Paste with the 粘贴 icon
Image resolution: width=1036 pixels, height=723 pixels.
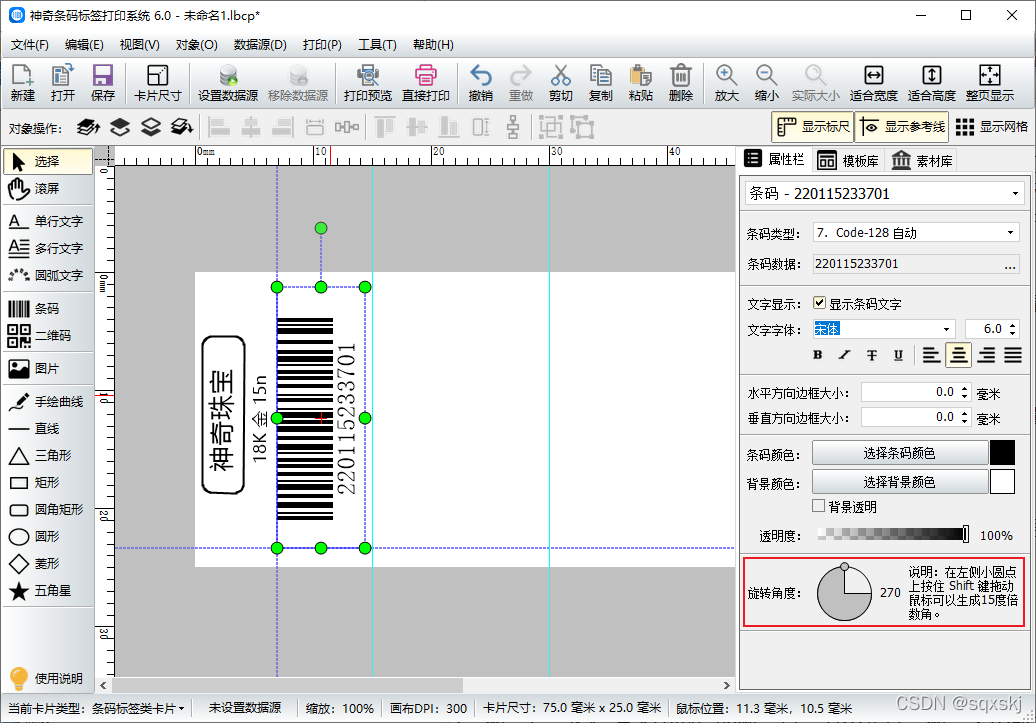click(x=640, y=83)
